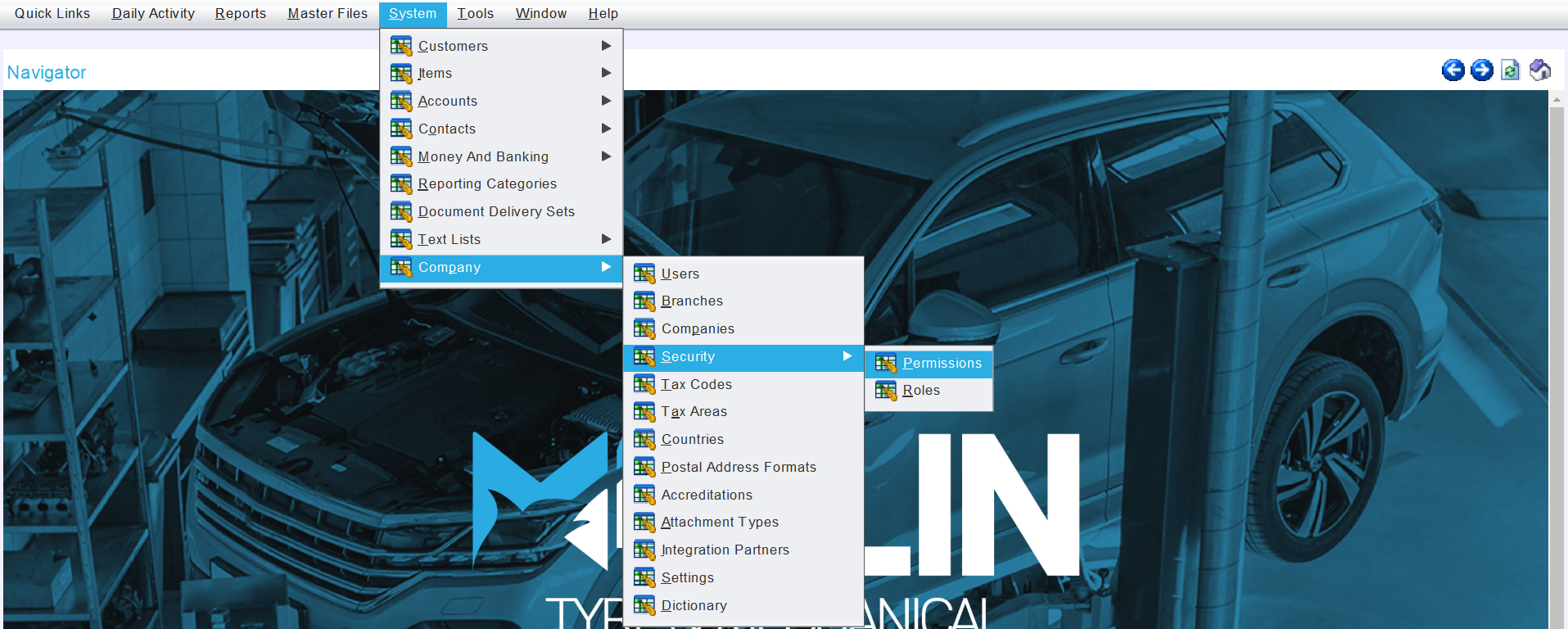Select Reporting Categories menu entry
1568x629 pixels.
point(501,184)
